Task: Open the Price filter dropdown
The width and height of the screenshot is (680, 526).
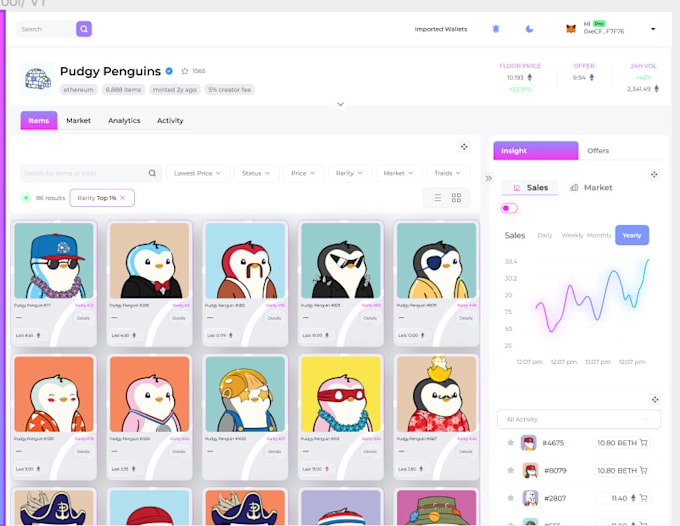Action: [x=303, y=173]
